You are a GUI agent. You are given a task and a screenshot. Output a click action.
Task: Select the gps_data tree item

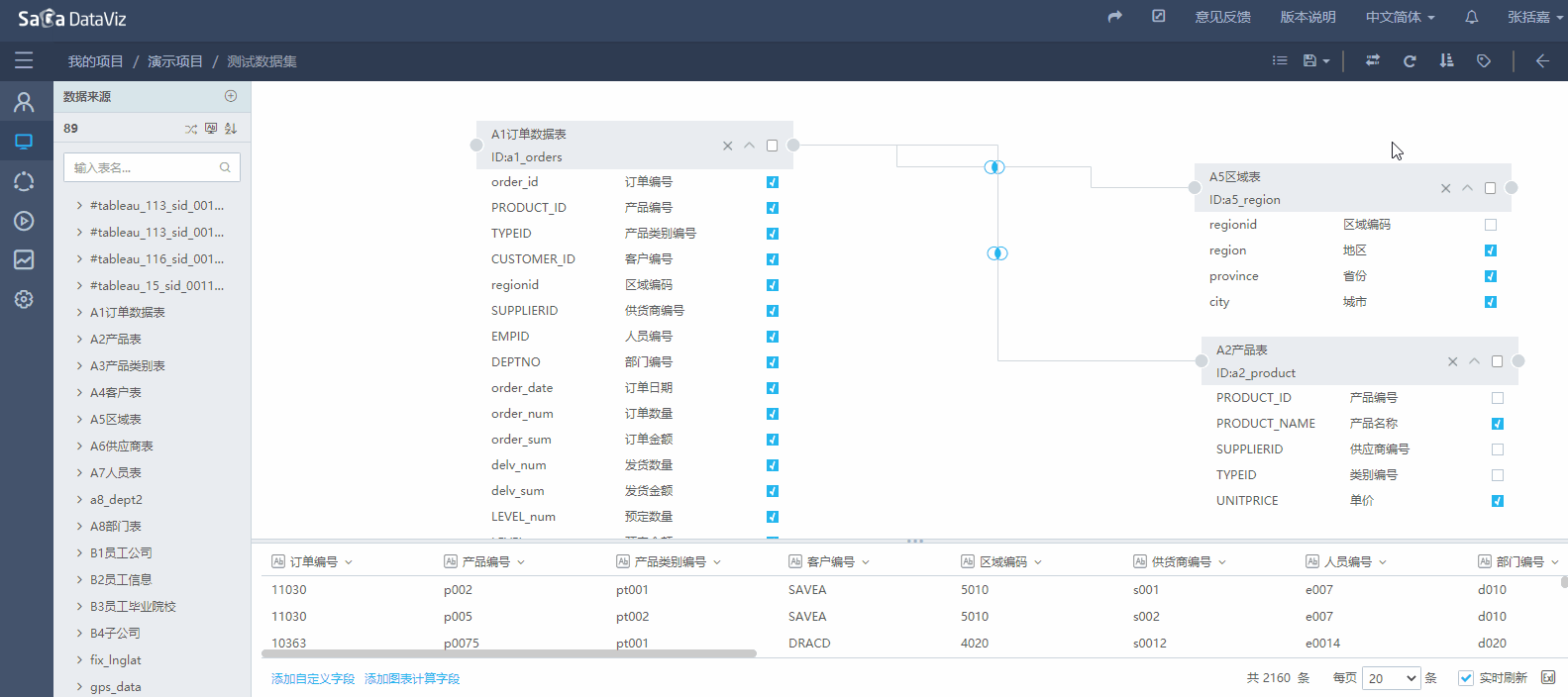point(115,686)
